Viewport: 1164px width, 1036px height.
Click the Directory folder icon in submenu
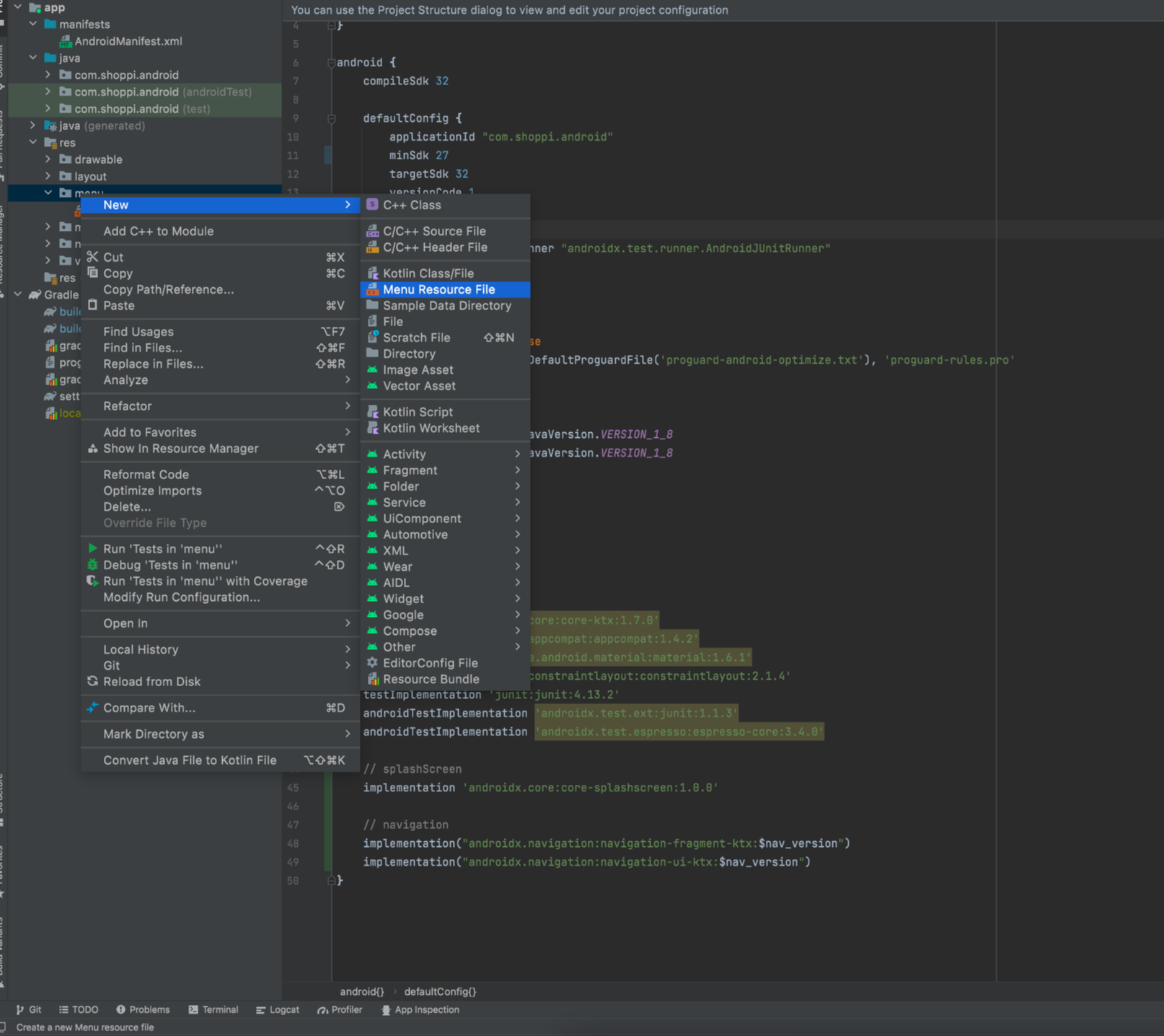point(372,354)
